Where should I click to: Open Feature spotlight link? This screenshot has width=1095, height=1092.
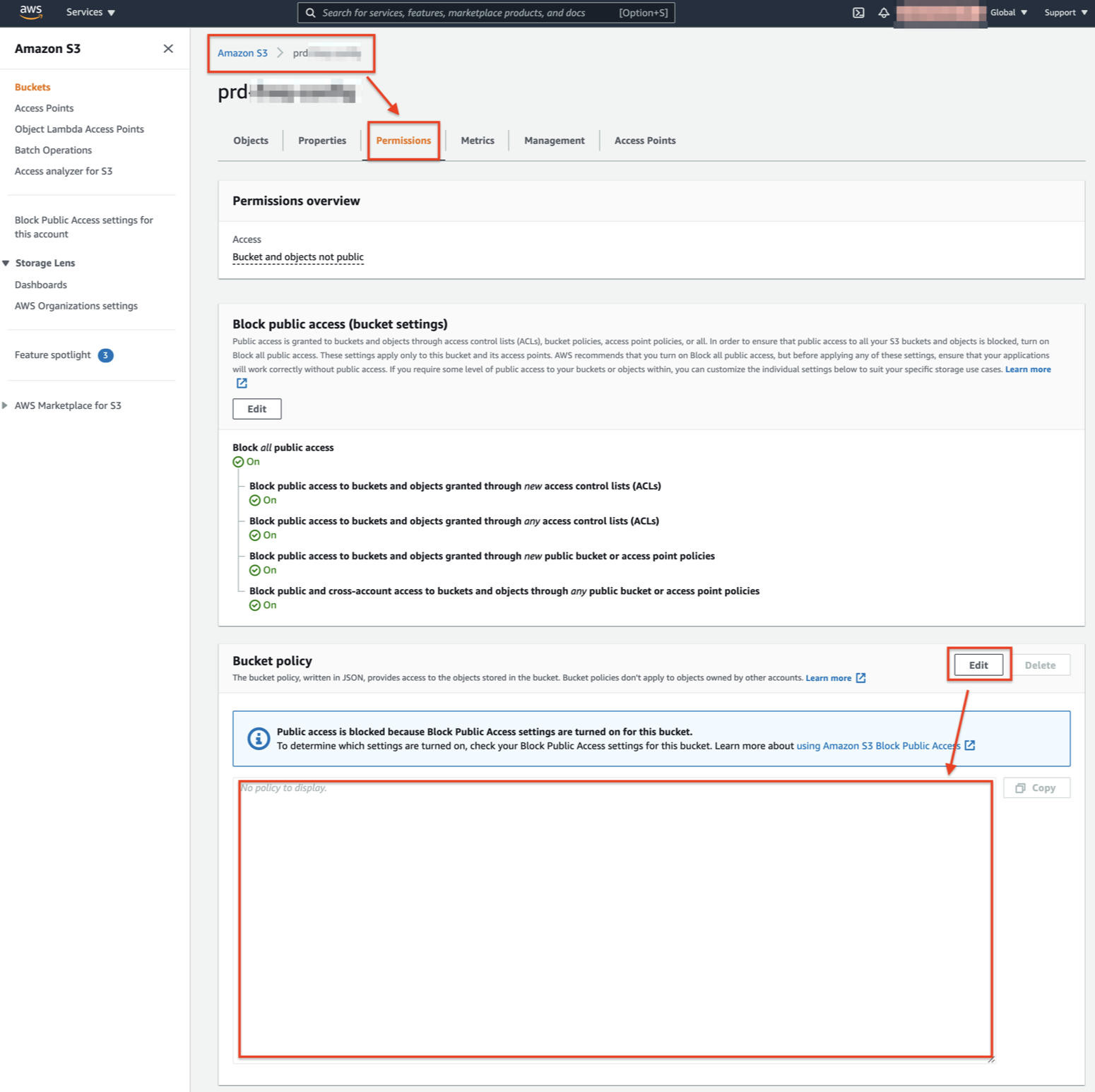[x=53, y=355]
